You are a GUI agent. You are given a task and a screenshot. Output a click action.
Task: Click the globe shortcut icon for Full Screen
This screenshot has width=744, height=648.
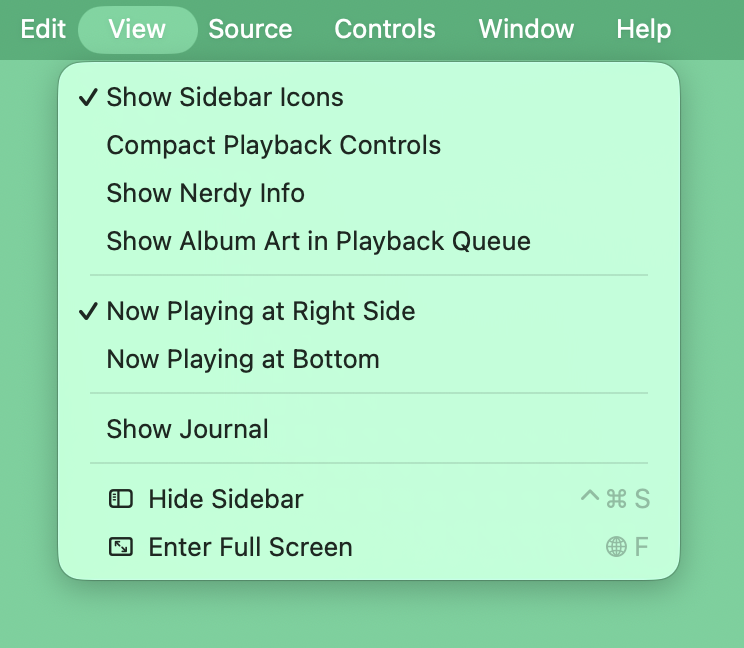pyautogui.click(x=616, y=547)
